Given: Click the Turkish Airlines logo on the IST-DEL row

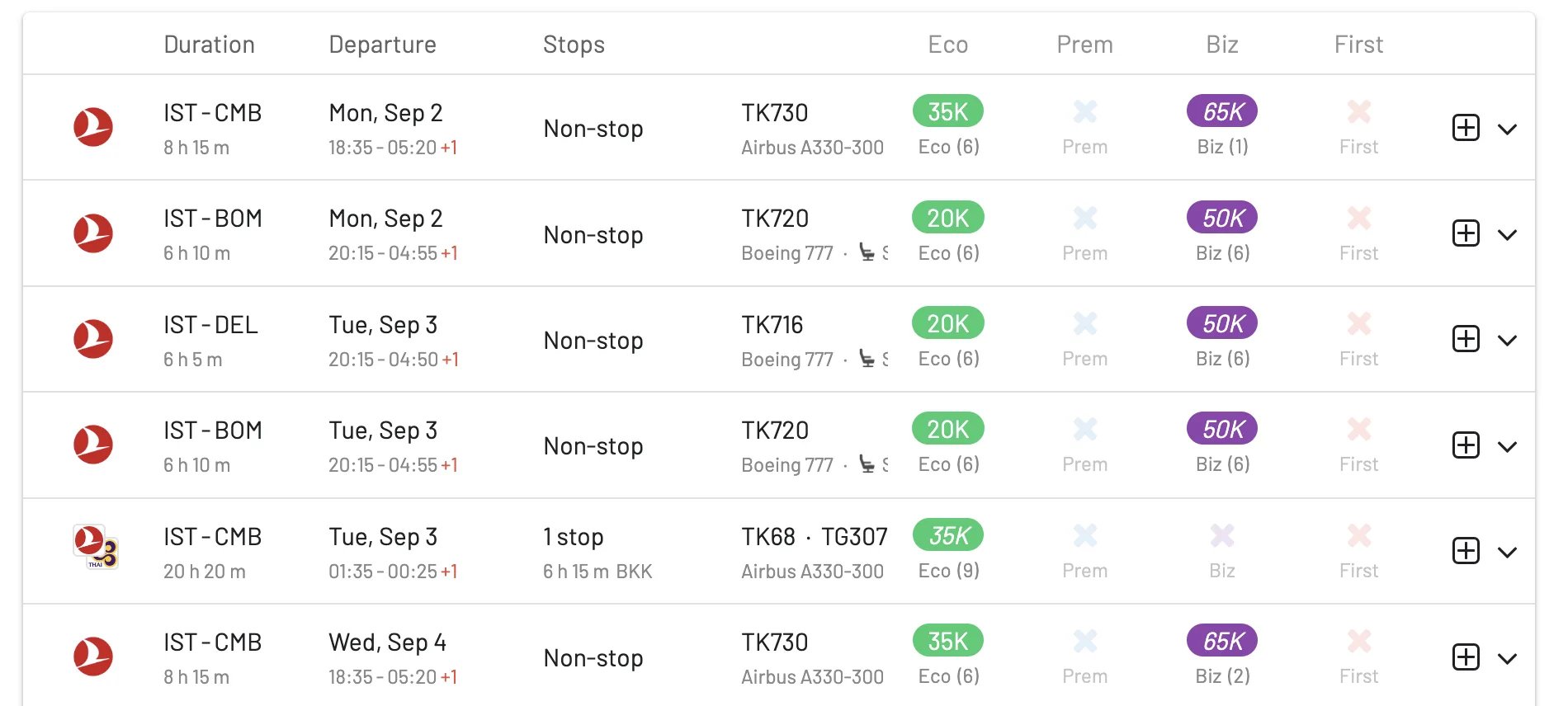Looking at the screenshot, I should [x=93, y=339].
